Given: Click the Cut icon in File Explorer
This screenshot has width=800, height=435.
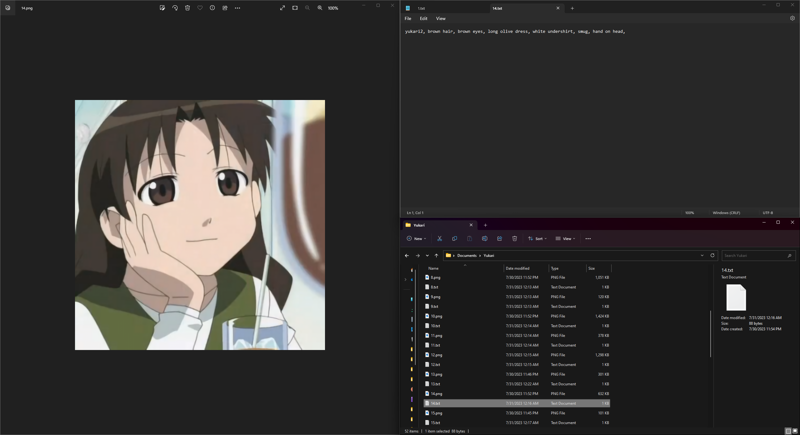Looking at the screenshot, I should [x=439, y=239].
